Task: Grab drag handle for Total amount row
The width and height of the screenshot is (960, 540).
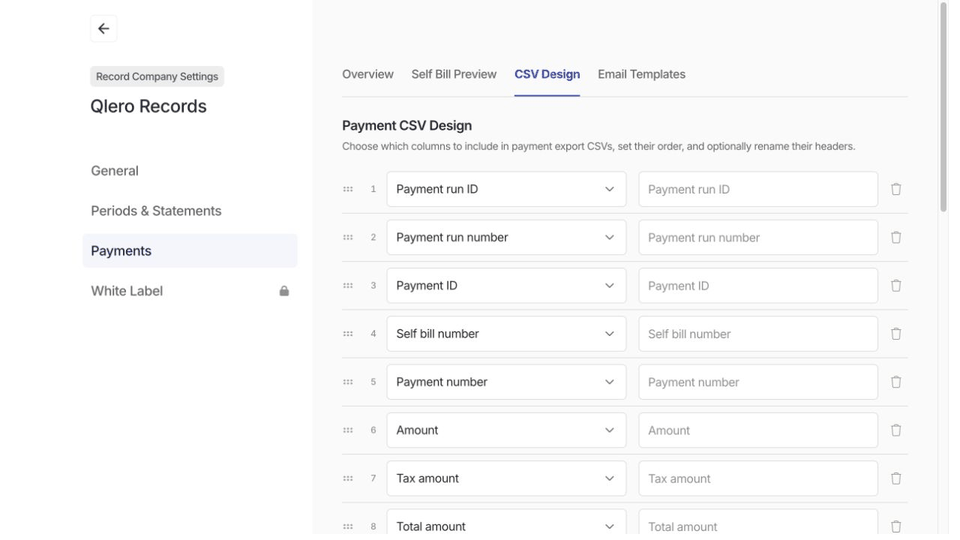Action: point(348,527)
